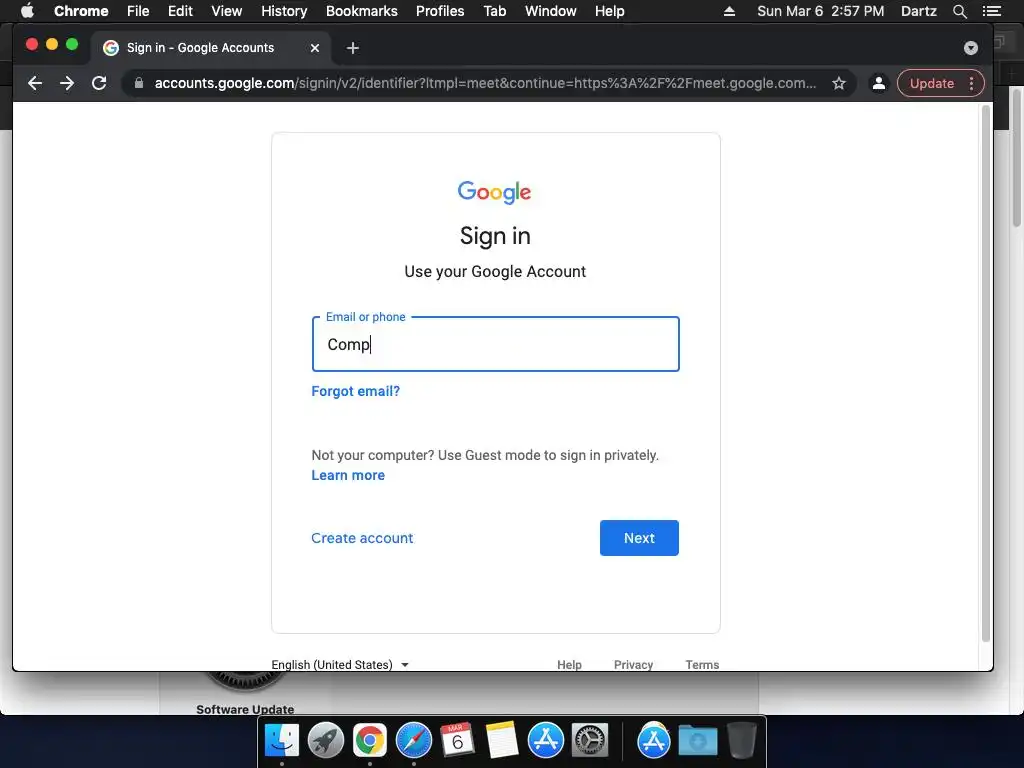Open the tab search down-arrow button
1024x768 pixels.
click(970, 48)
